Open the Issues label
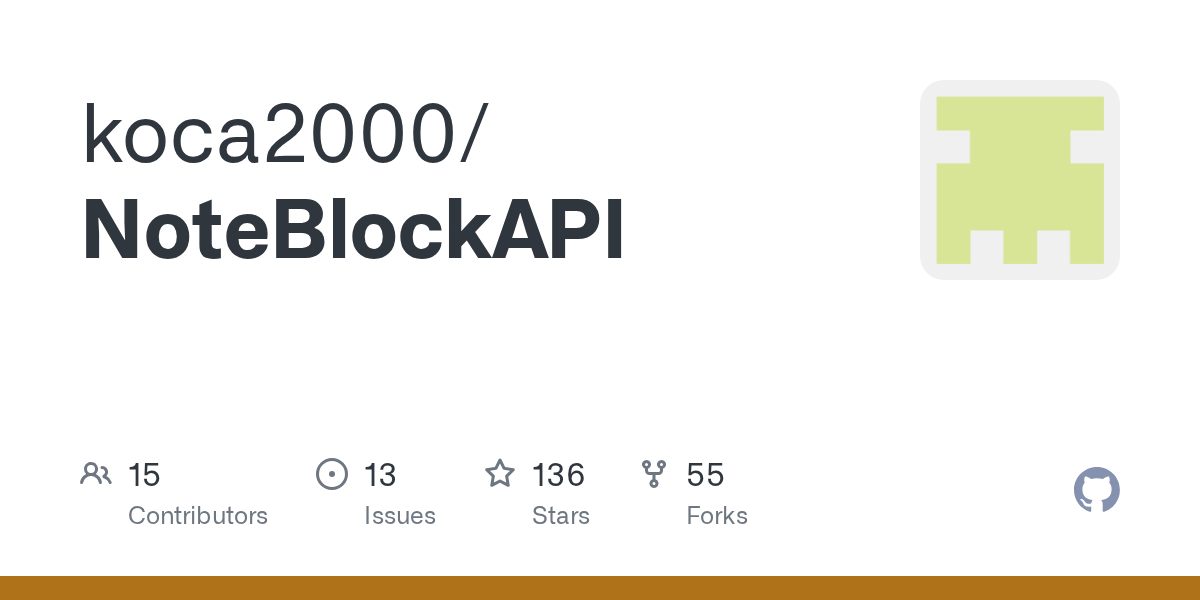1200x600 pixels. click(400, 516)
